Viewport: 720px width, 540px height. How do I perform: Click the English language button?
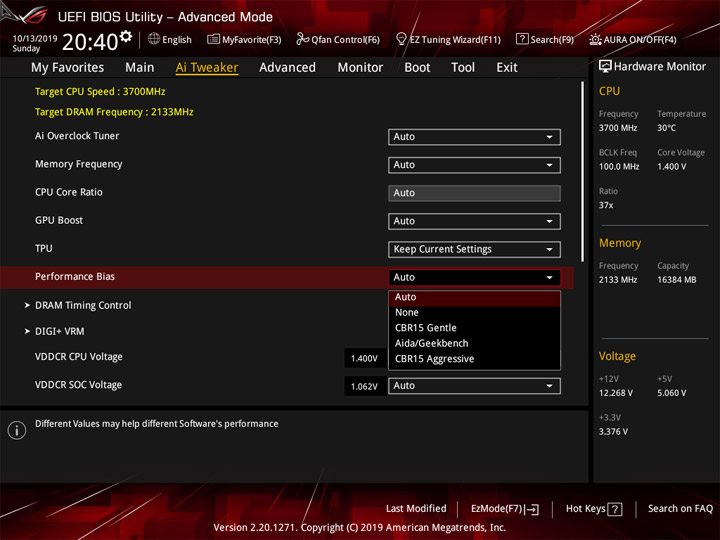coord(170,39)
